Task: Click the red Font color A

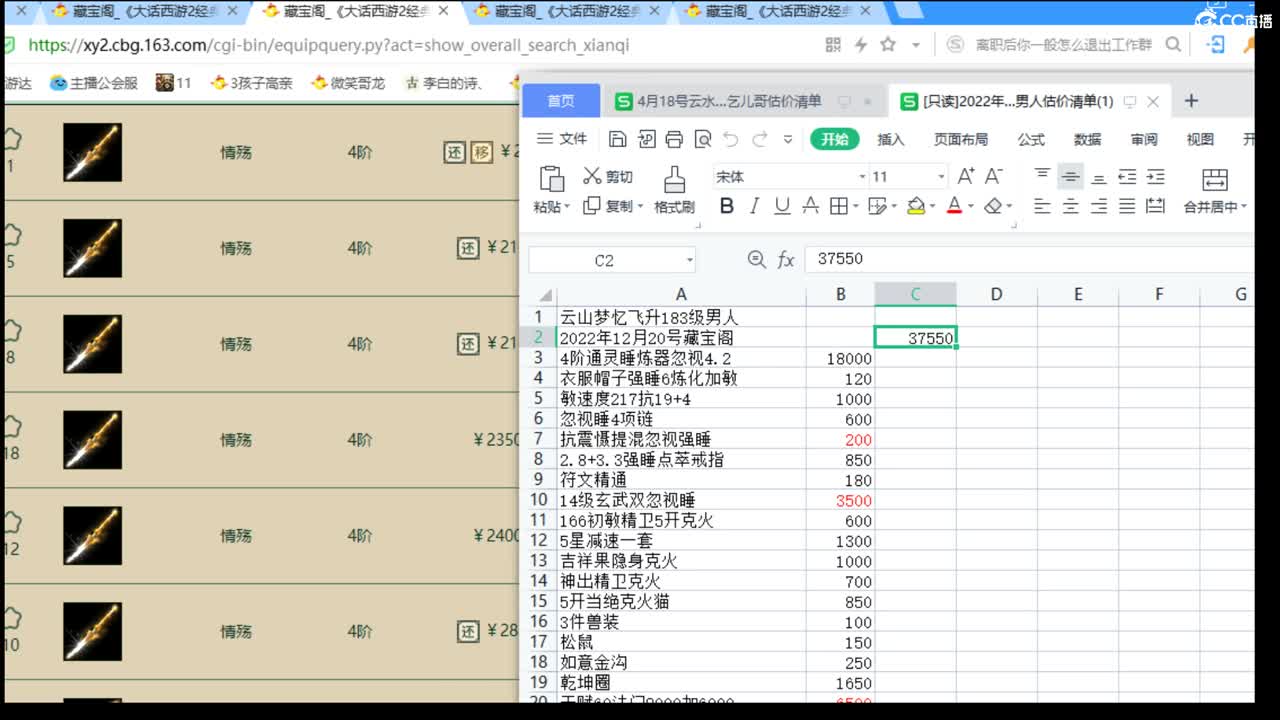Action: tap(954, 206)
